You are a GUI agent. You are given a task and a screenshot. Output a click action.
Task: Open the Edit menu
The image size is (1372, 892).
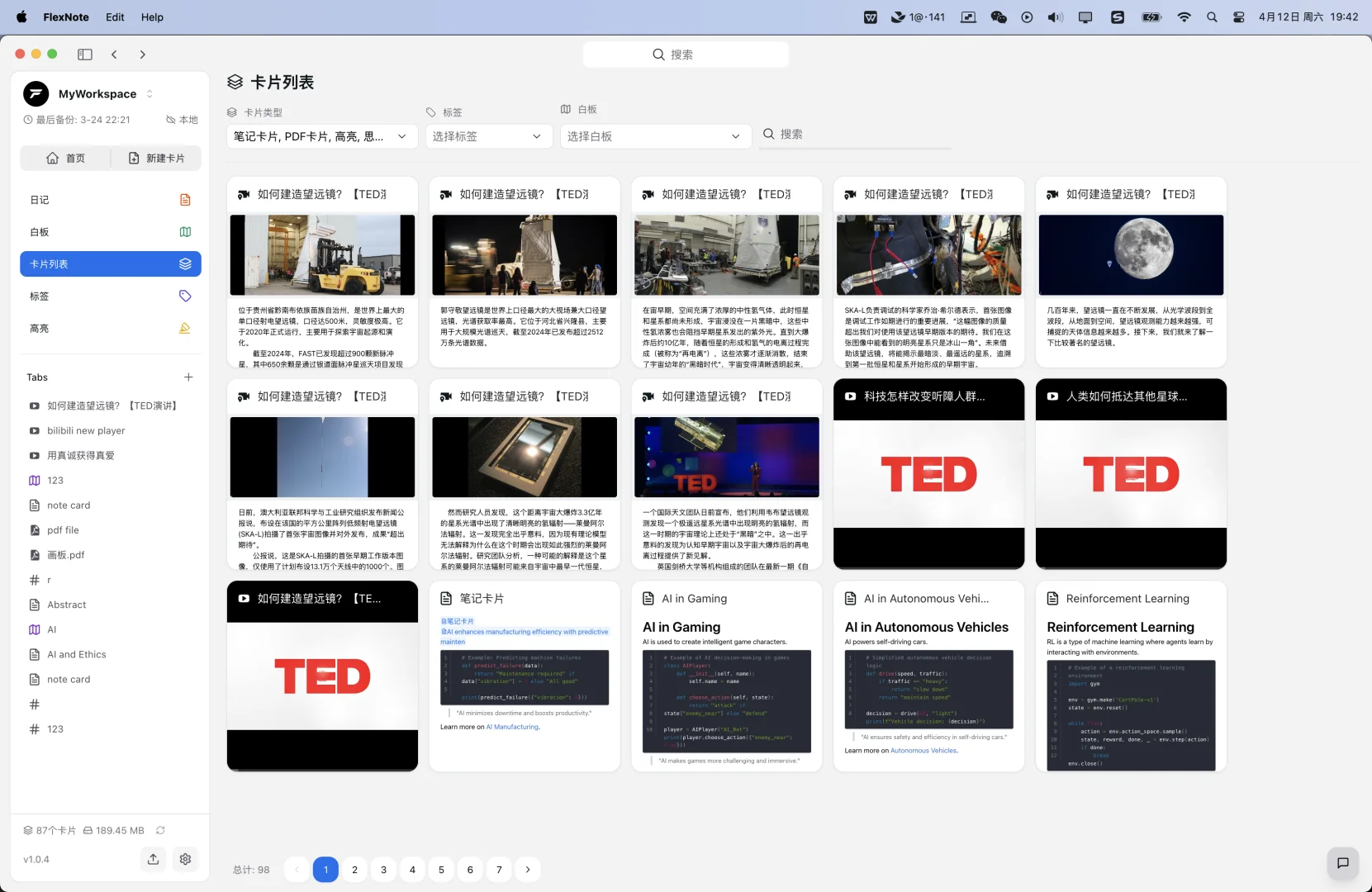pyautogui.click(x=115, y=17)
